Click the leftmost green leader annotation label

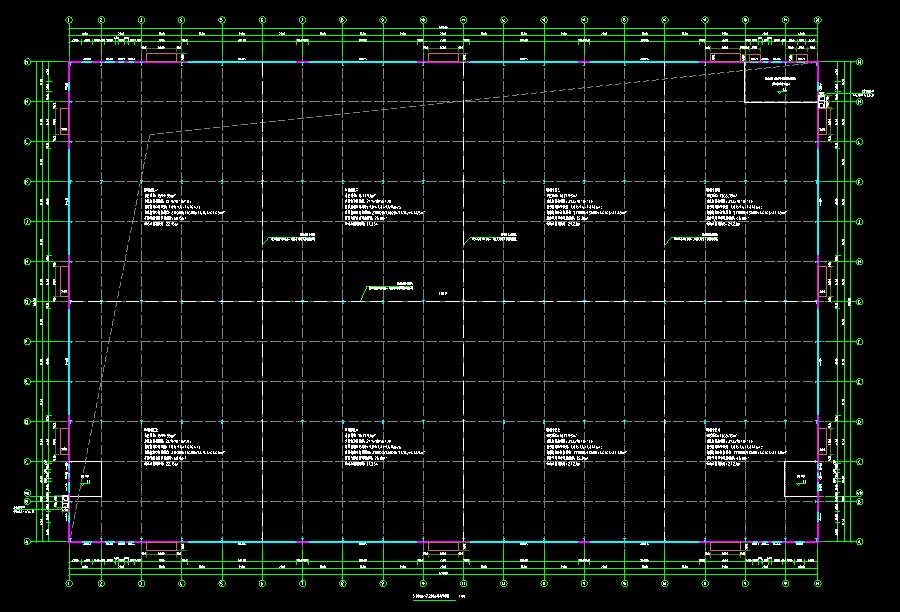pyautogui.click(x=290, y=239)
